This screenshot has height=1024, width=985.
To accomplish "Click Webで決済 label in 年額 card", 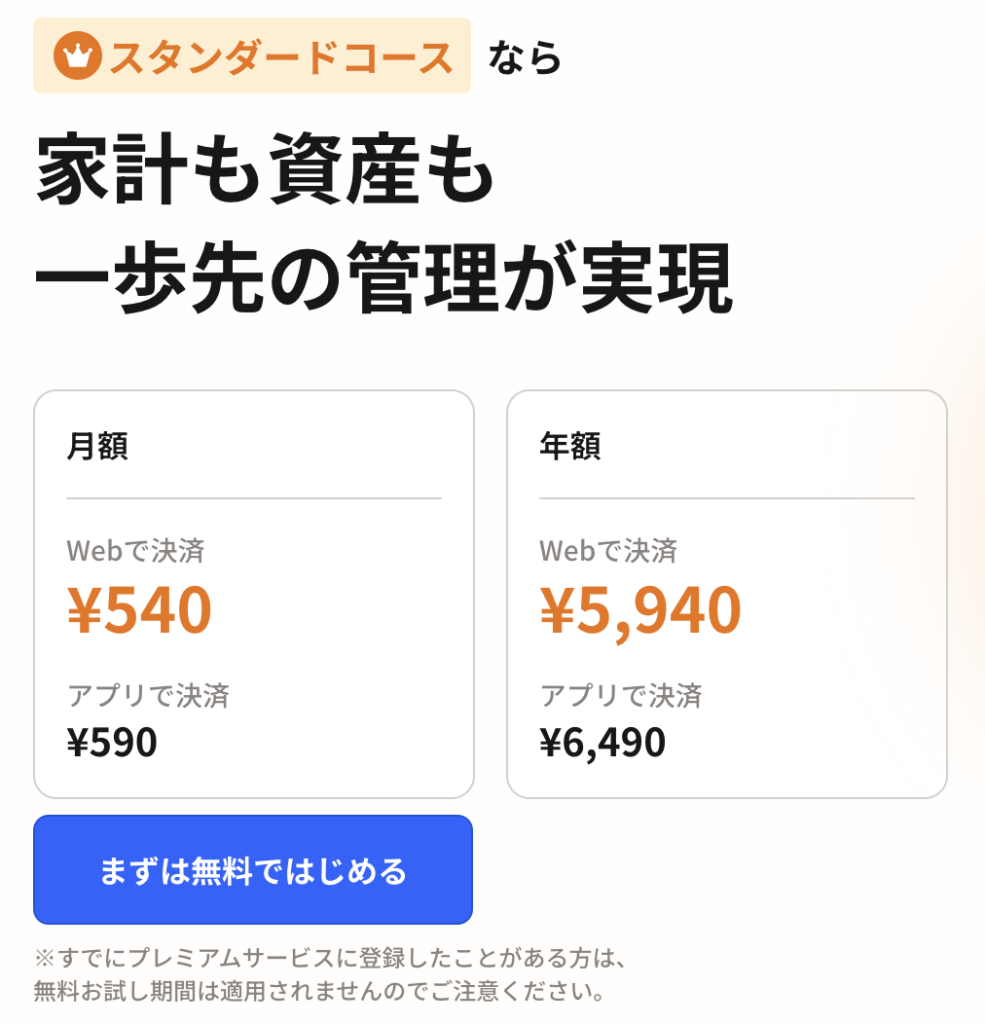I will point(608,550).
